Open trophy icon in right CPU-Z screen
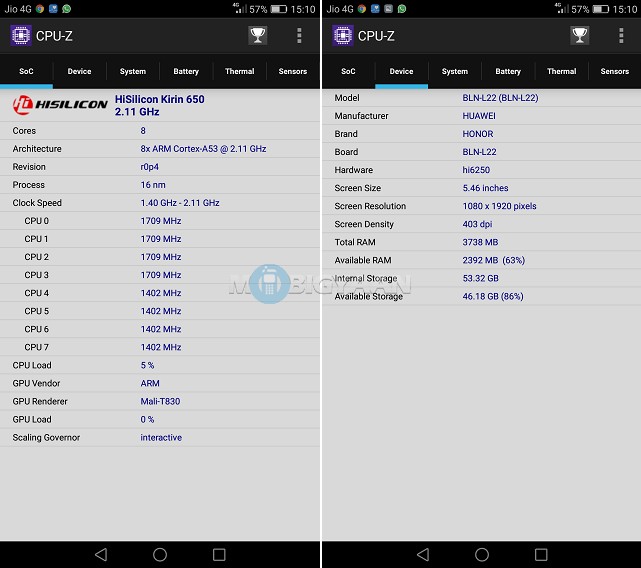This screenshot has width=641, height=568. coord(579,36)
